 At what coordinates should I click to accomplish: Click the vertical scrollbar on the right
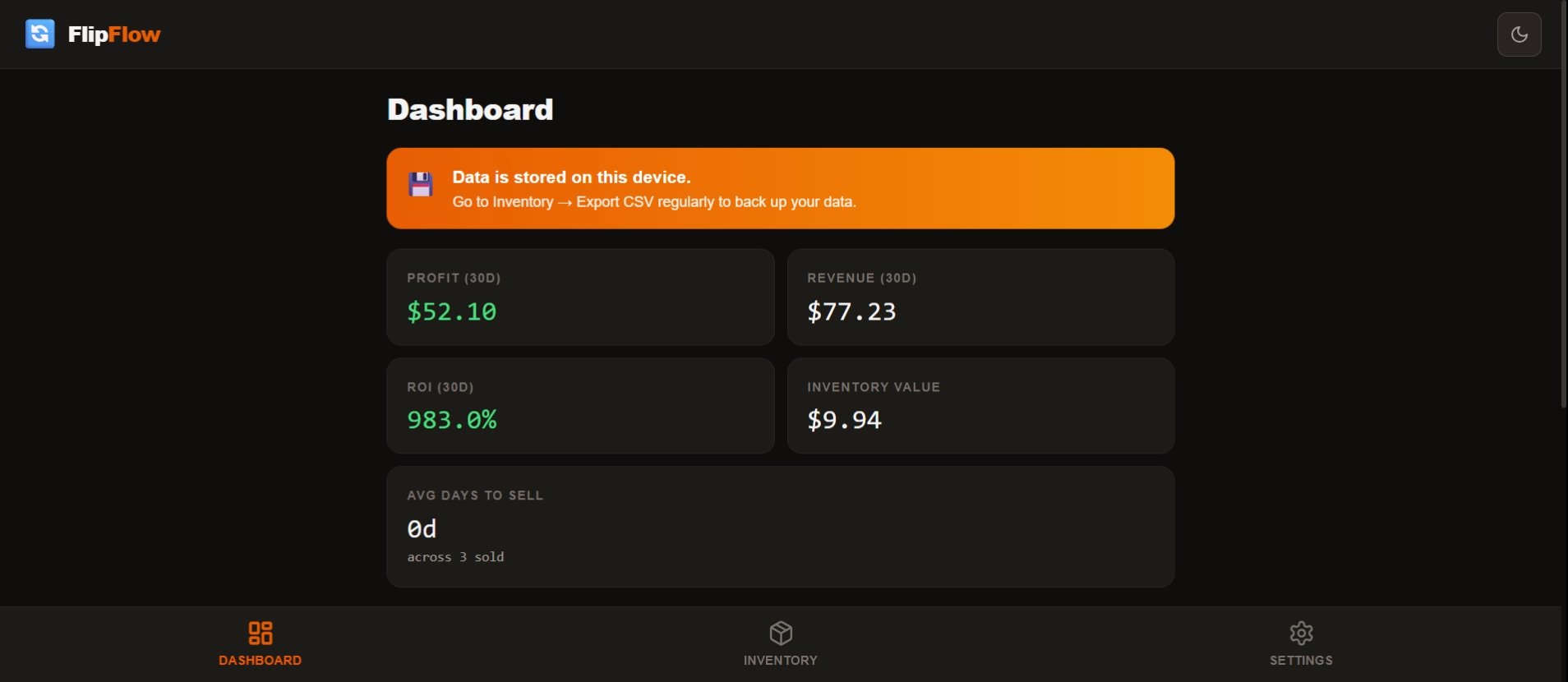pos(1562,205)
